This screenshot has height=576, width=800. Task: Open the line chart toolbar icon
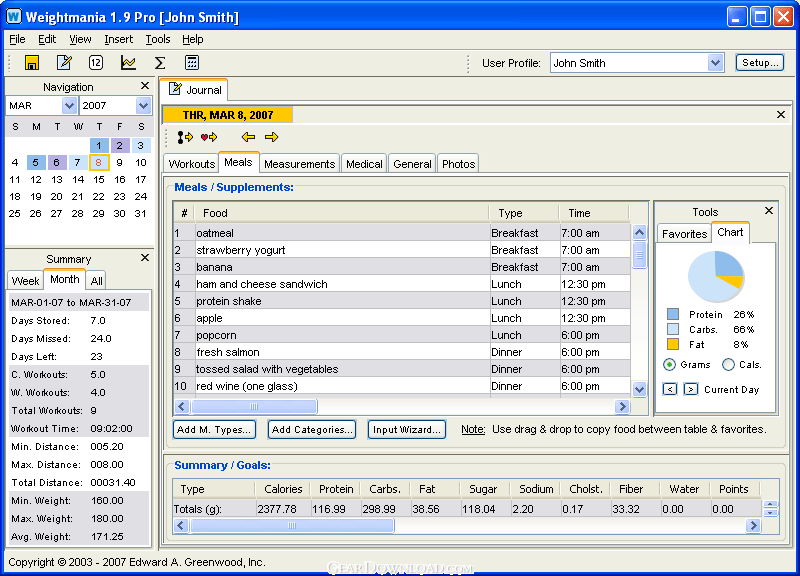(128, 63)
